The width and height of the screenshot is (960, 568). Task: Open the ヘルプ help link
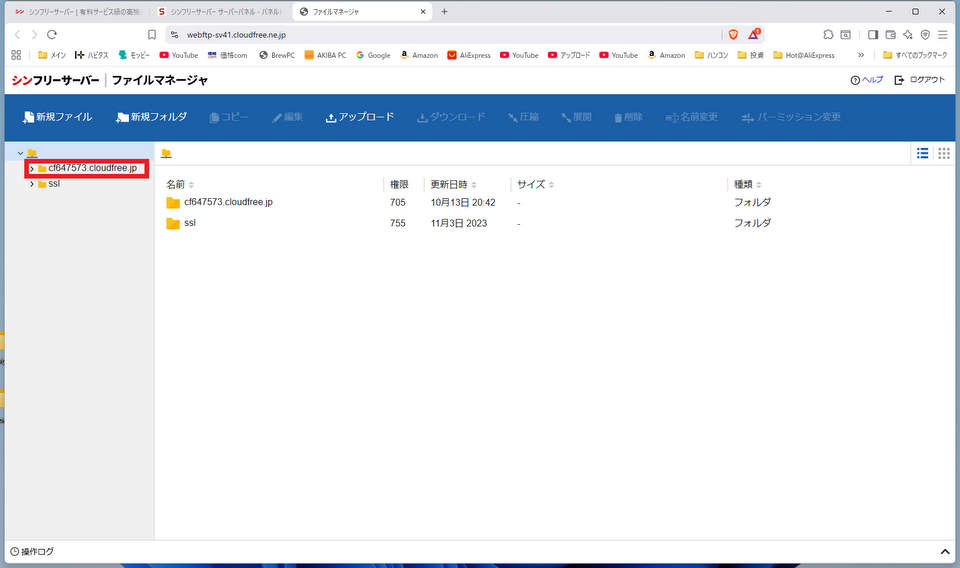(866, 80)
